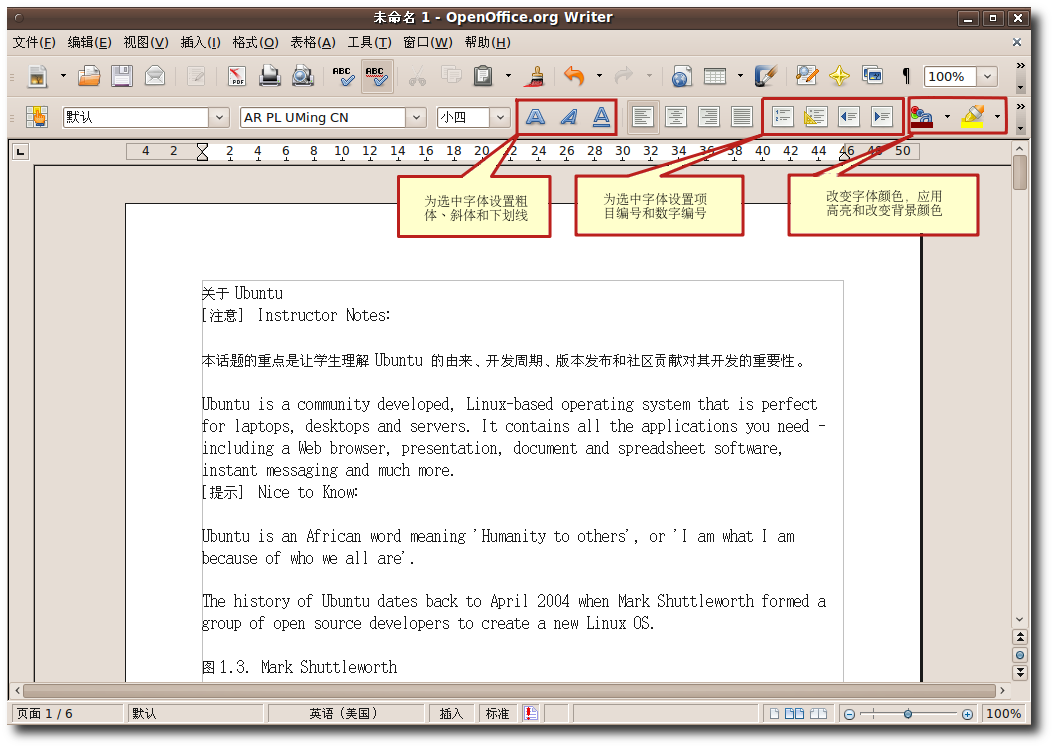
Task: Click the zoom slider handle in status bar
Action: [907, 714]
